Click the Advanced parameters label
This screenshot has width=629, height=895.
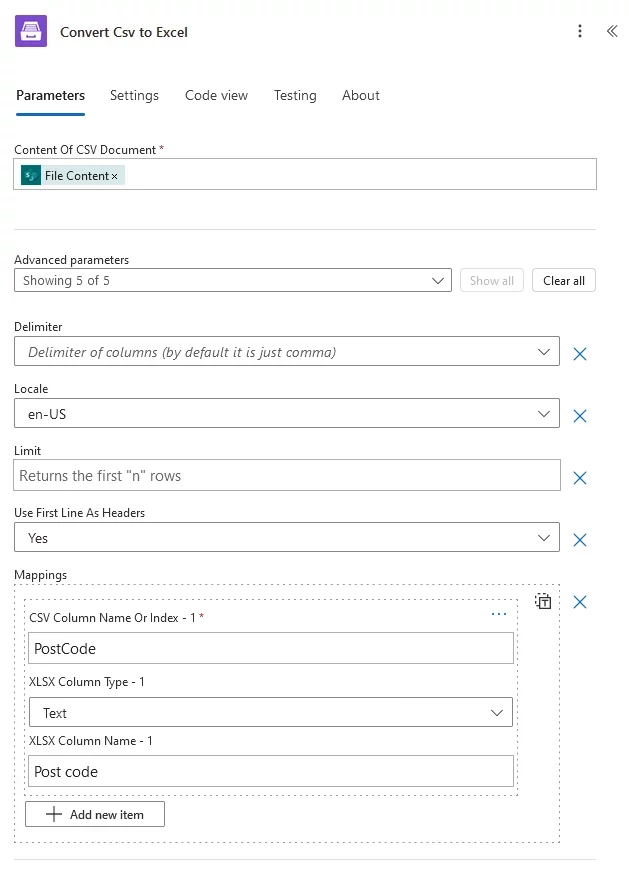click(71, 260)
